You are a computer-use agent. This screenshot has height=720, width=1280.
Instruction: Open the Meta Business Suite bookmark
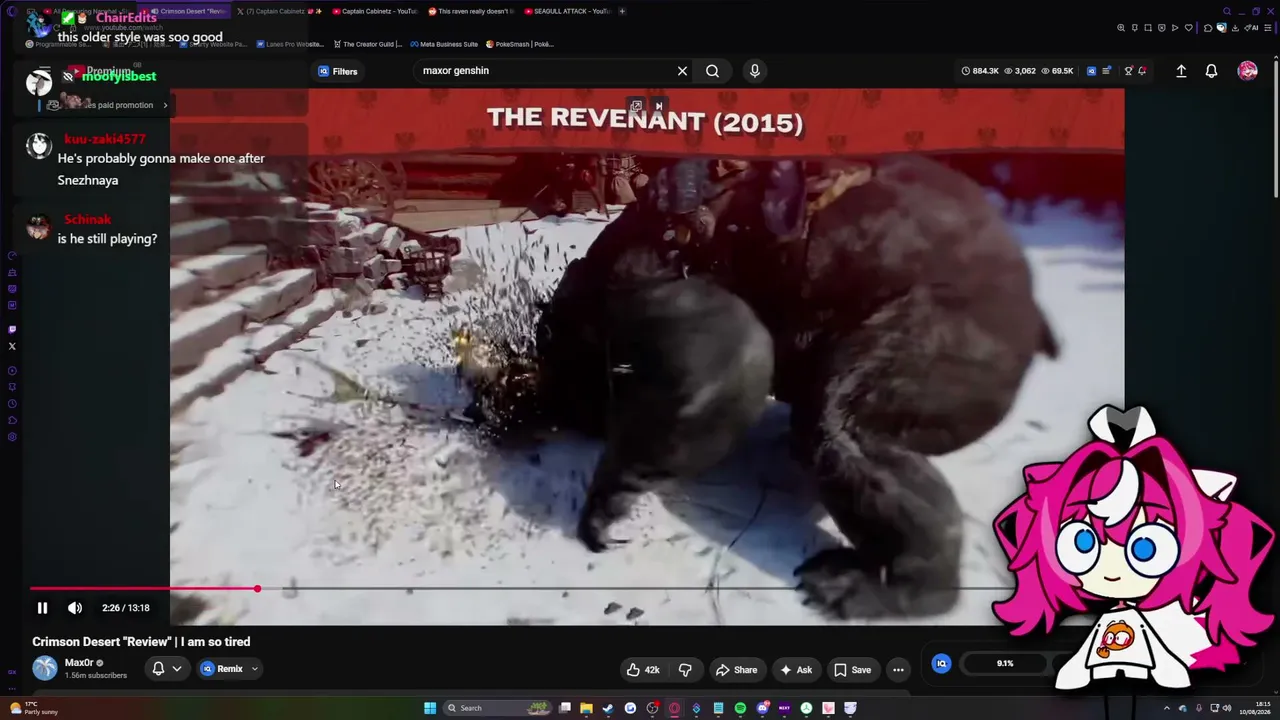click(x=443, y=44)
